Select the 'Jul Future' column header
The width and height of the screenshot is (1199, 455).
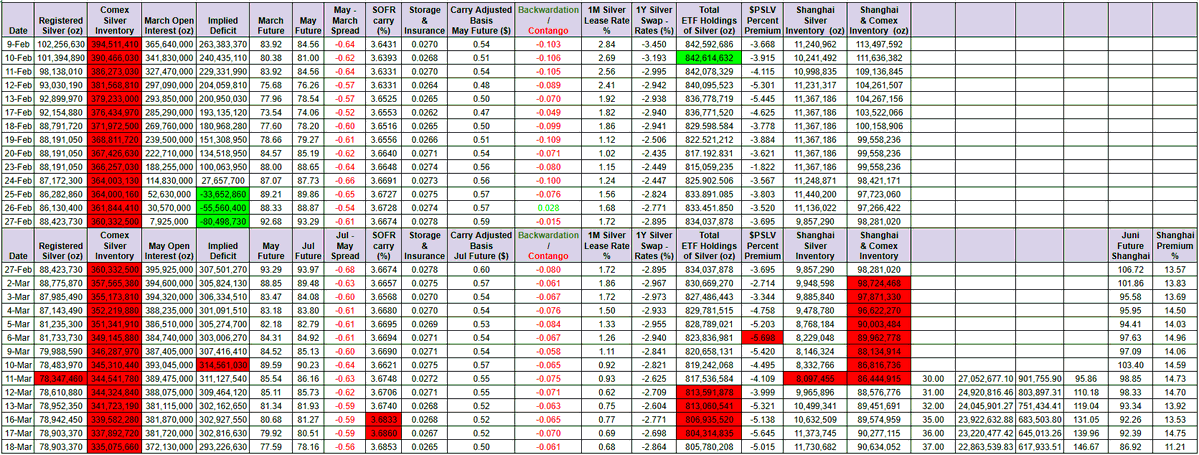pyautogui.click(x=309, y=243)
